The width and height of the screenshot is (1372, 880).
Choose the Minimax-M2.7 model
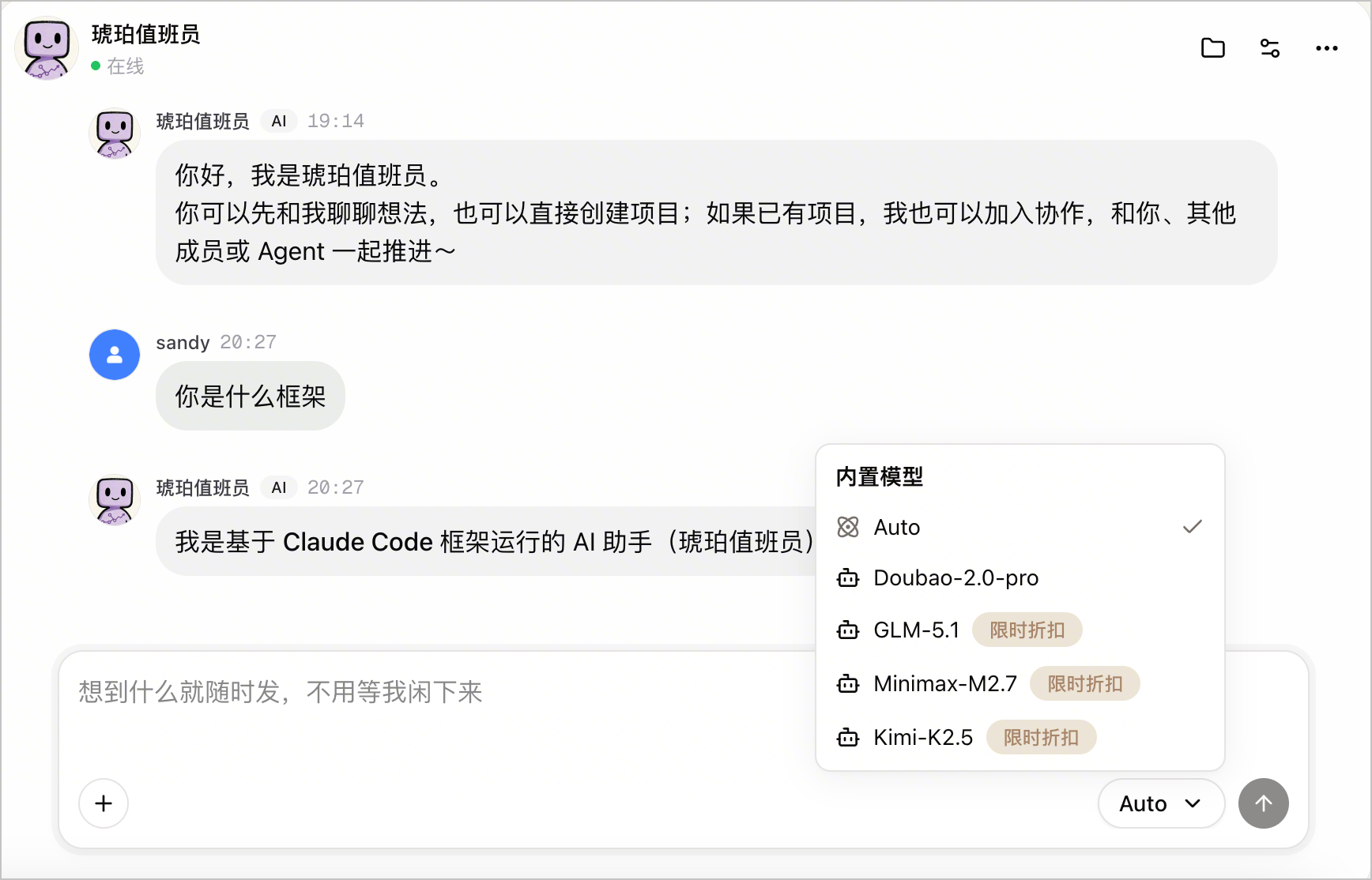pos(1020,683)
